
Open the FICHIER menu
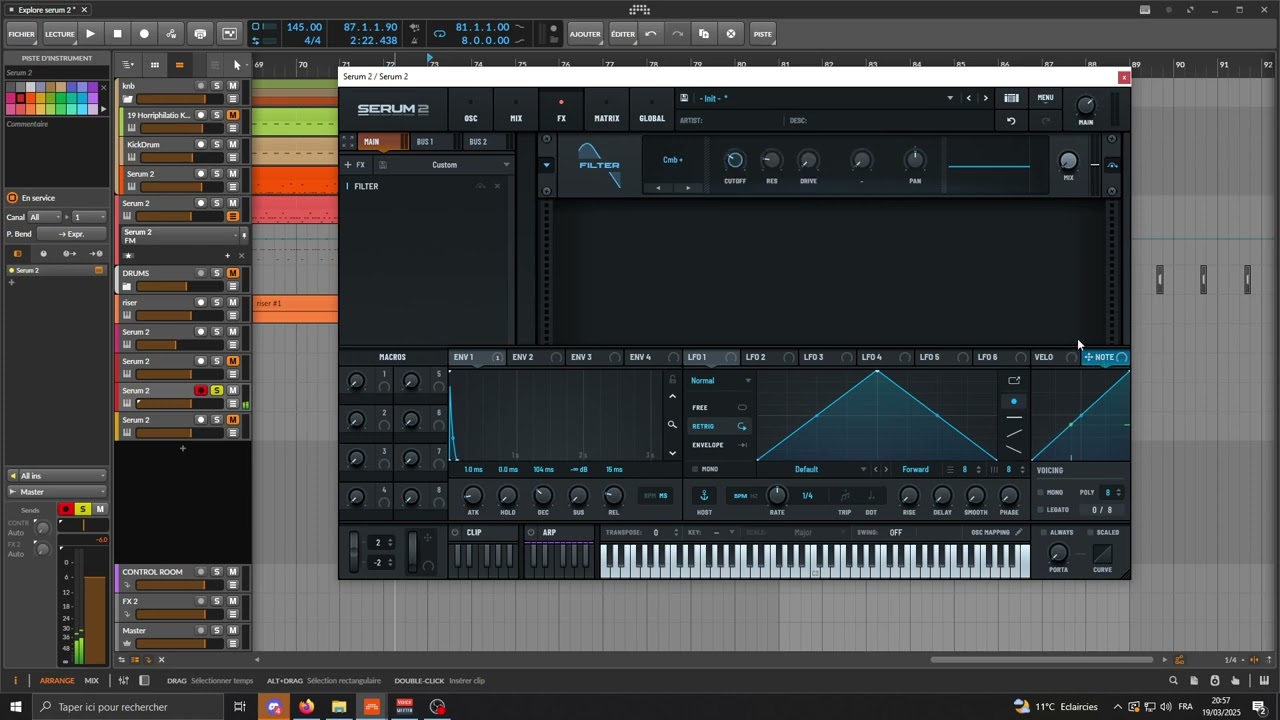[x=21, y=34]
